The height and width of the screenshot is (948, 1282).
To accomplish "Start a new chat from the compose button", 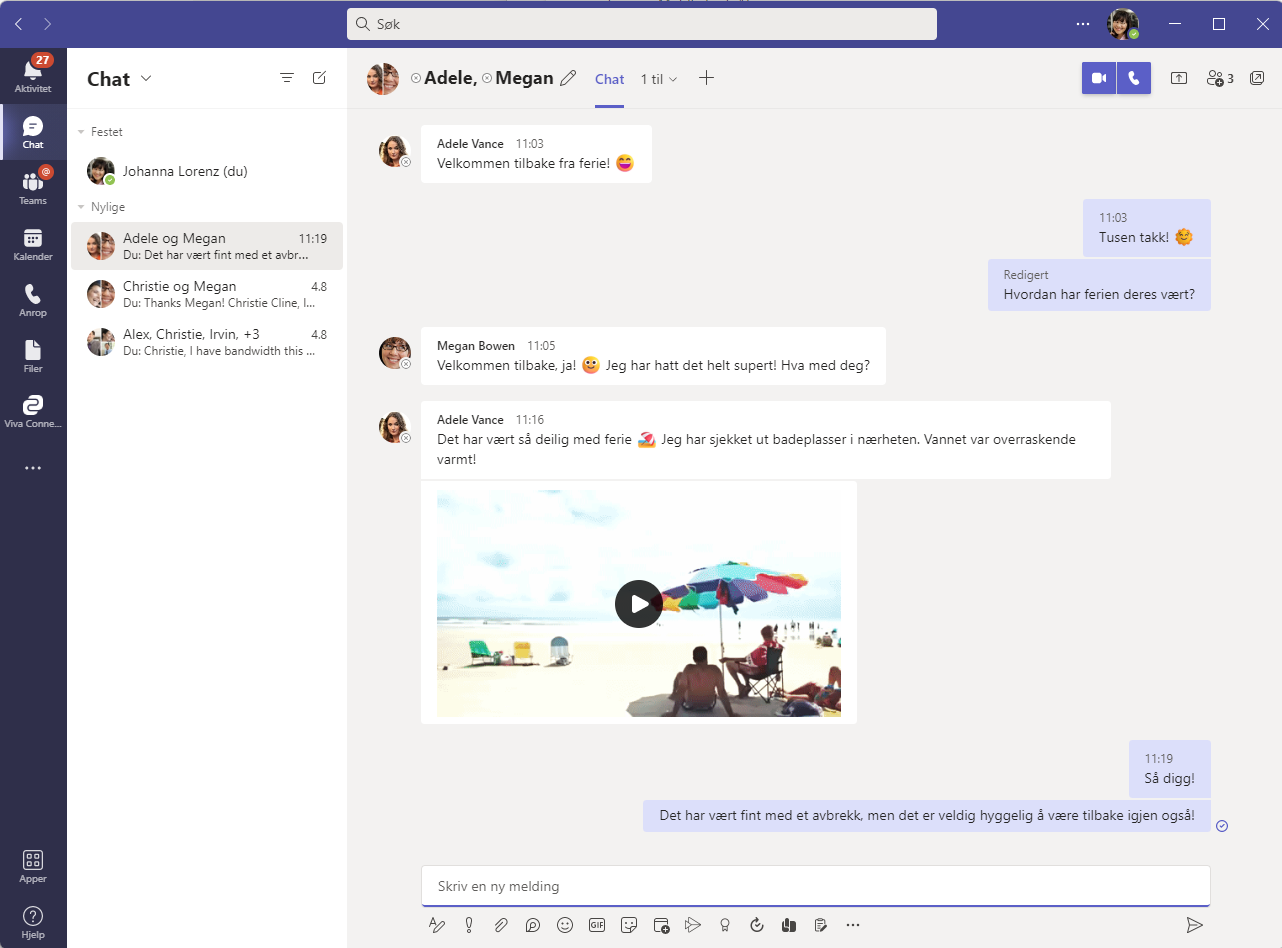I will tap(319, 77).
